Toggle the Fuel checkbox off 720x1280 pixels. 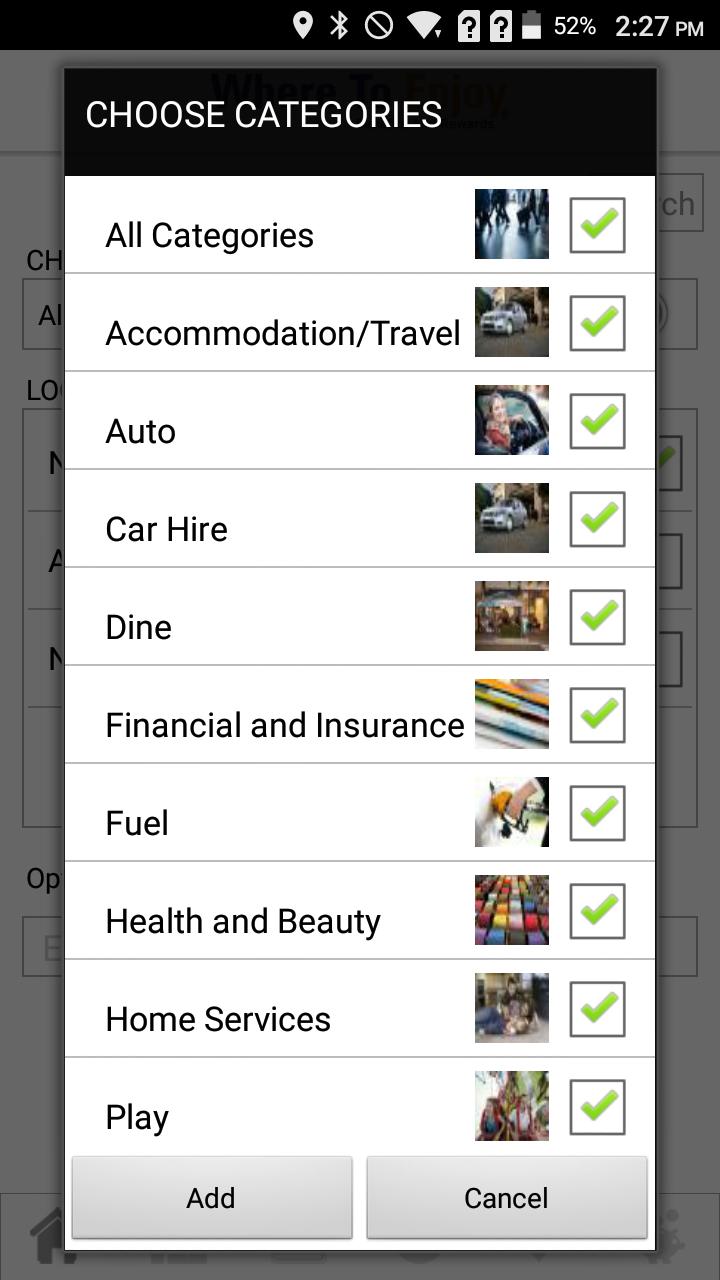point(597,813)
